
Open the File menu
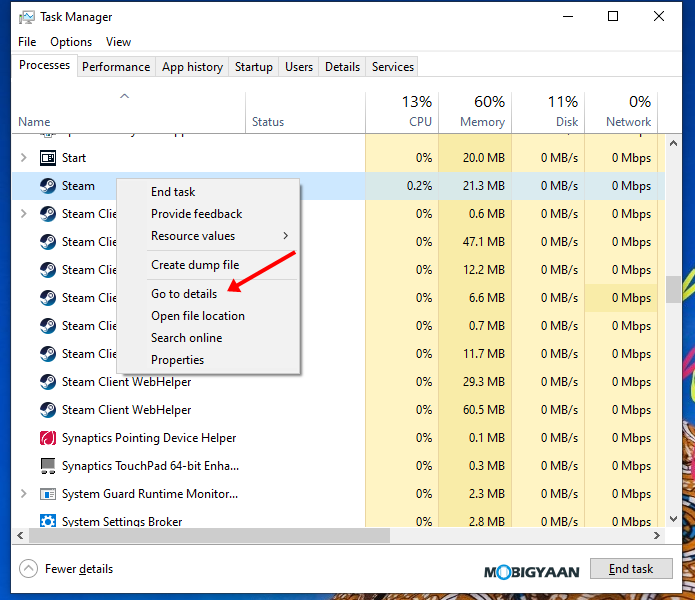click(27, 42)
